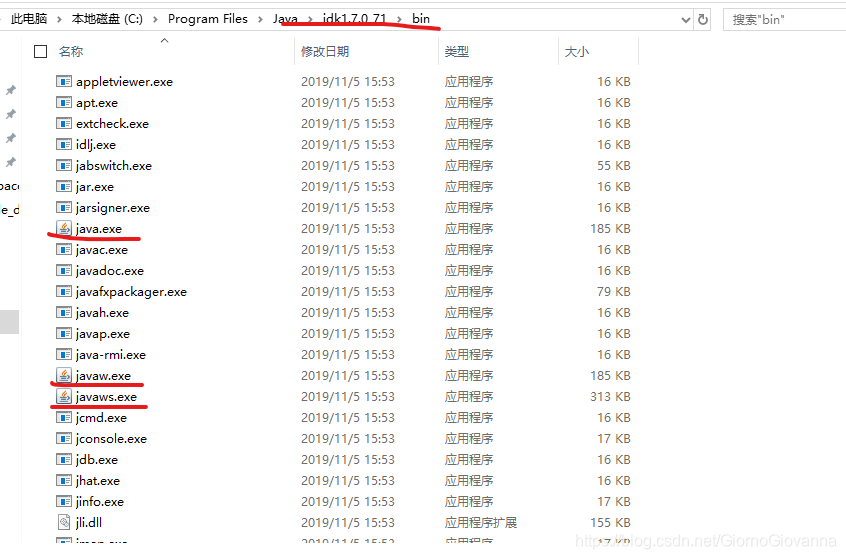This screenshot has height=559, width=846.
Task: Click the javaws.exe Java cup icon
Action: 64,396
